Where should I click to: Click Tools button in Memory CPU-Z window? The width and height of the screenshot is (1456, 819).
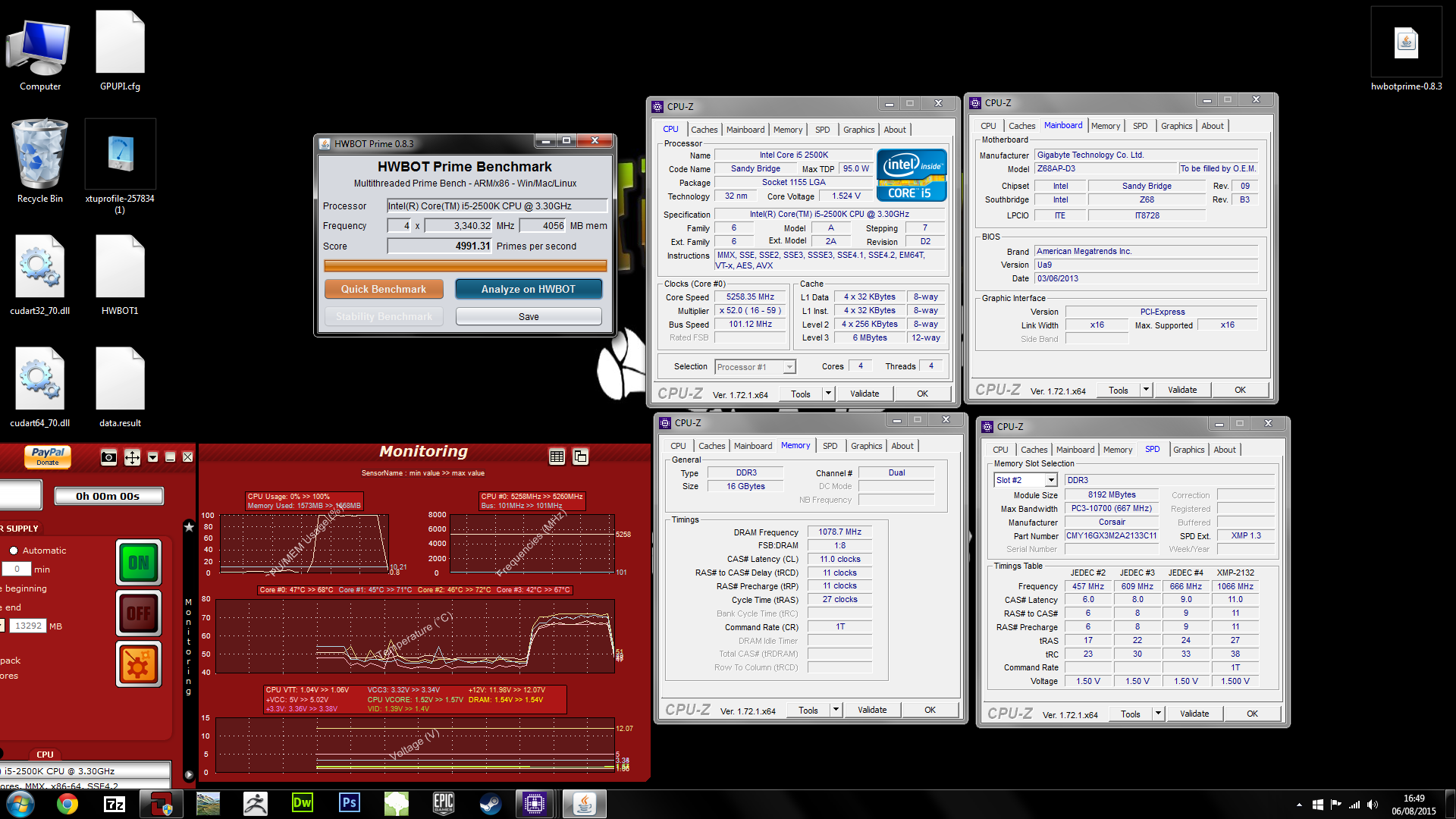click(x=808, y=710)
